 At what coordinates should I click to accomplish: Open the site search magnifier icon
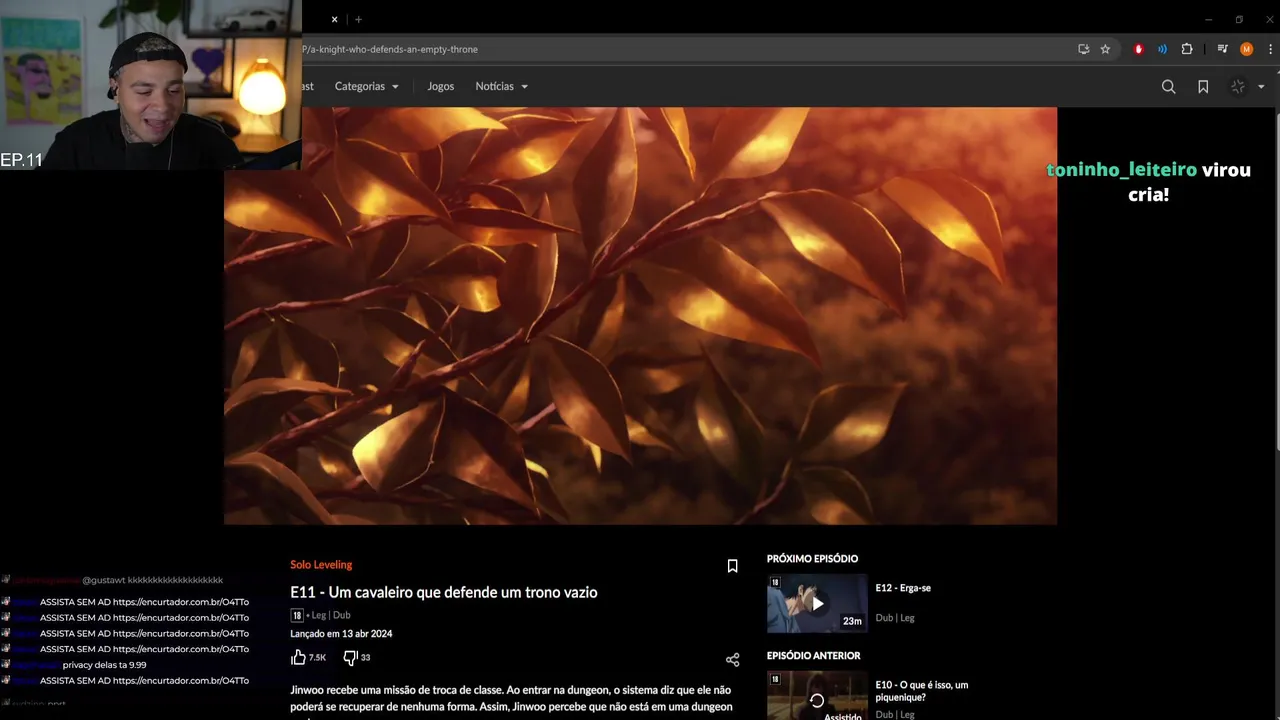click(x=1168, y=87)
